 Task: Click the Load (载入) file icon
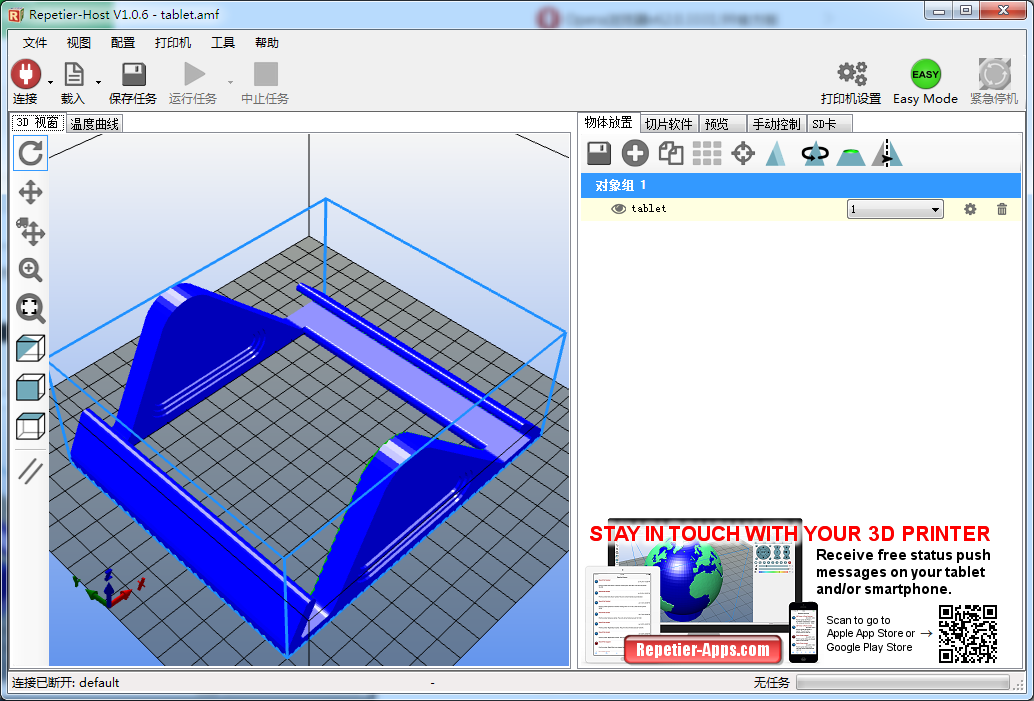[x=73, y=74]
